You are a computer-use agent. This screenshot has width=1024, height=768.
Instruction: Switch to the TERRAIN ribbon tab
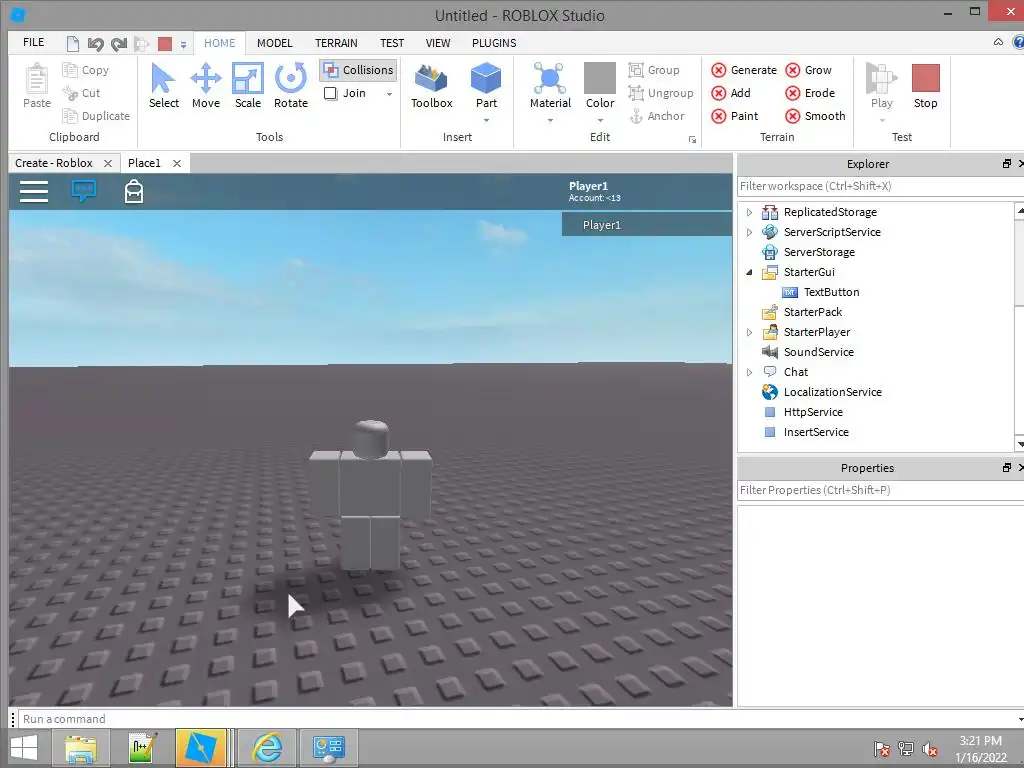pos(336,43)
